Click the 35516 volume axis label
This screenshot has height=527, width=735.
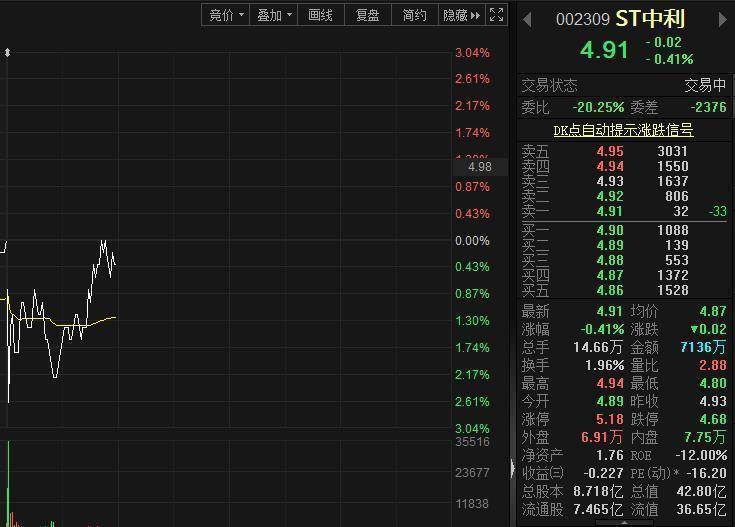472,441
